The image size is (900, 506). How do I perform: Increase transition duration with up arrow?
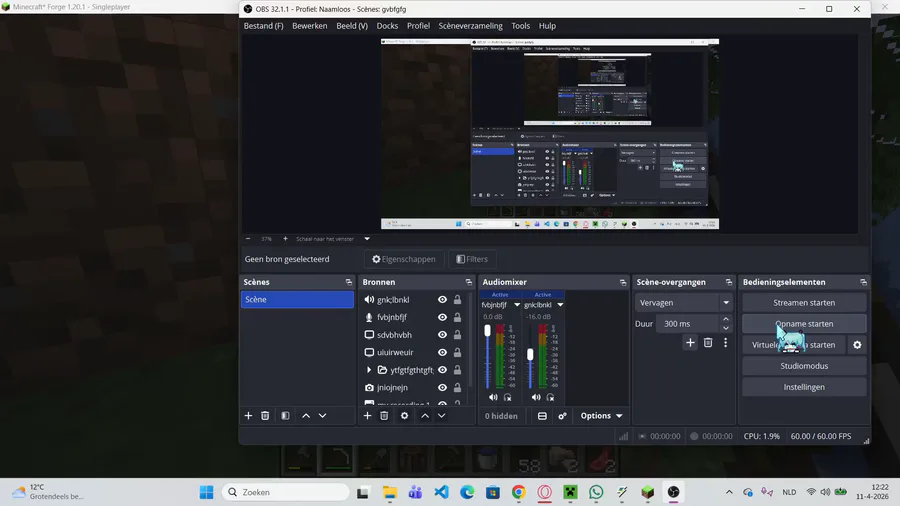click(726, 320)
